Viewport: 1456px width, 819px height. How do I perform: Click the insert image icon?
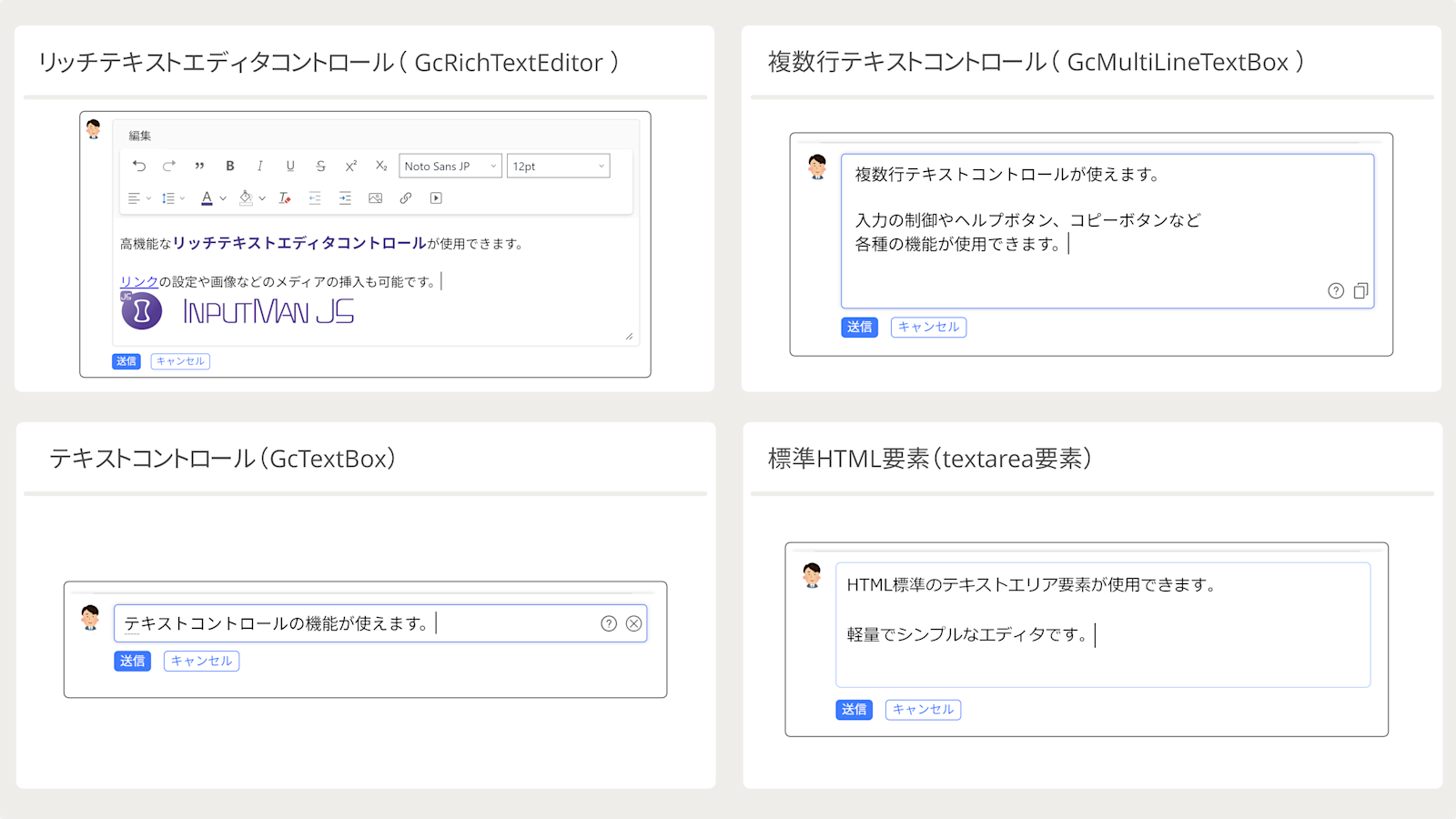375,198
